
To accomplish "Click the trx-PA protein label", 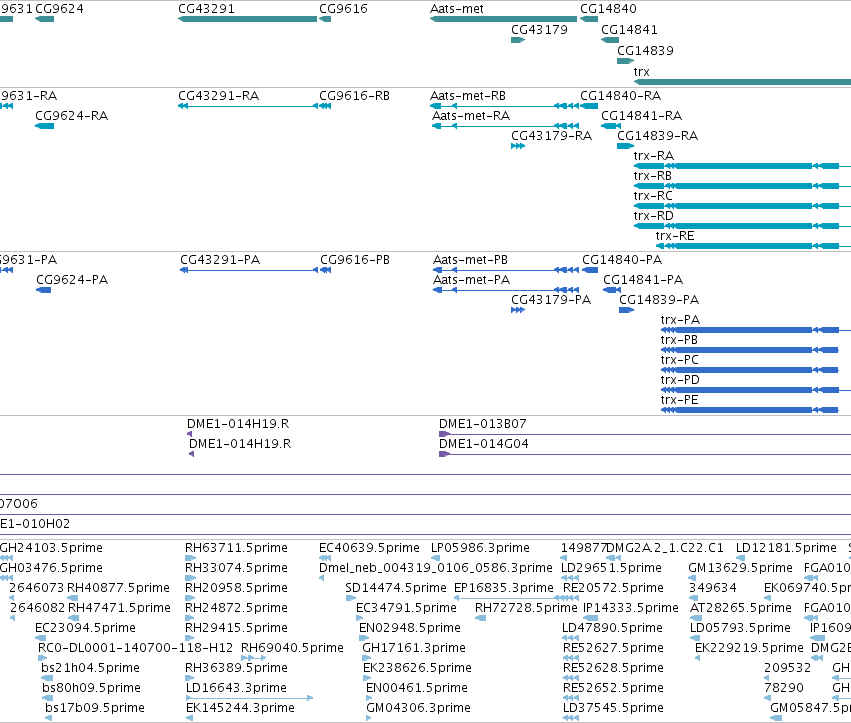I will click(680, 320).
